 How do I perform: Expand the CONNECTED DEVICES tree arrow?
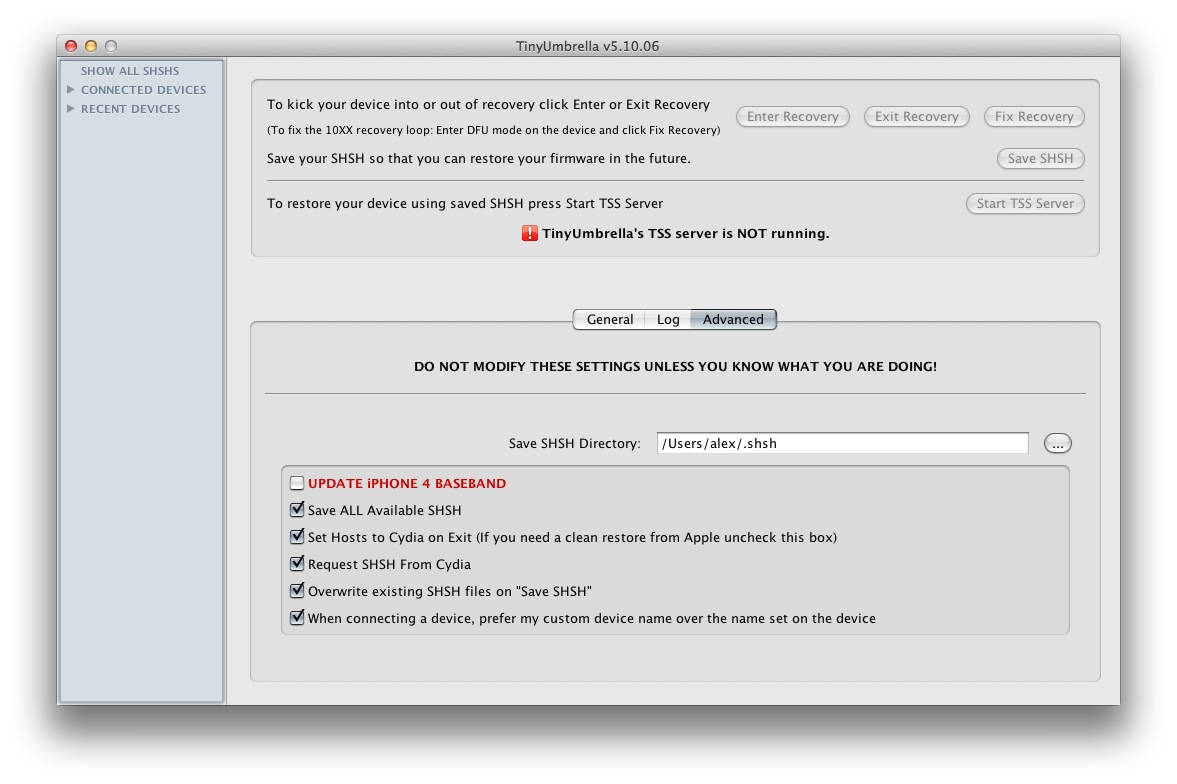71,89
